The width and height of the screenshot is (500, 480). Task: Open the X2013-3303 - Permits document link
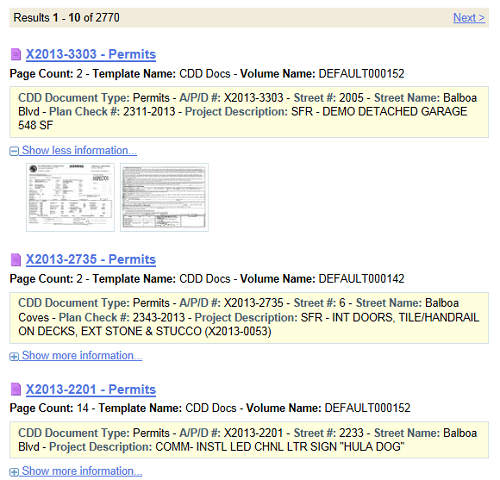[91, 54]
